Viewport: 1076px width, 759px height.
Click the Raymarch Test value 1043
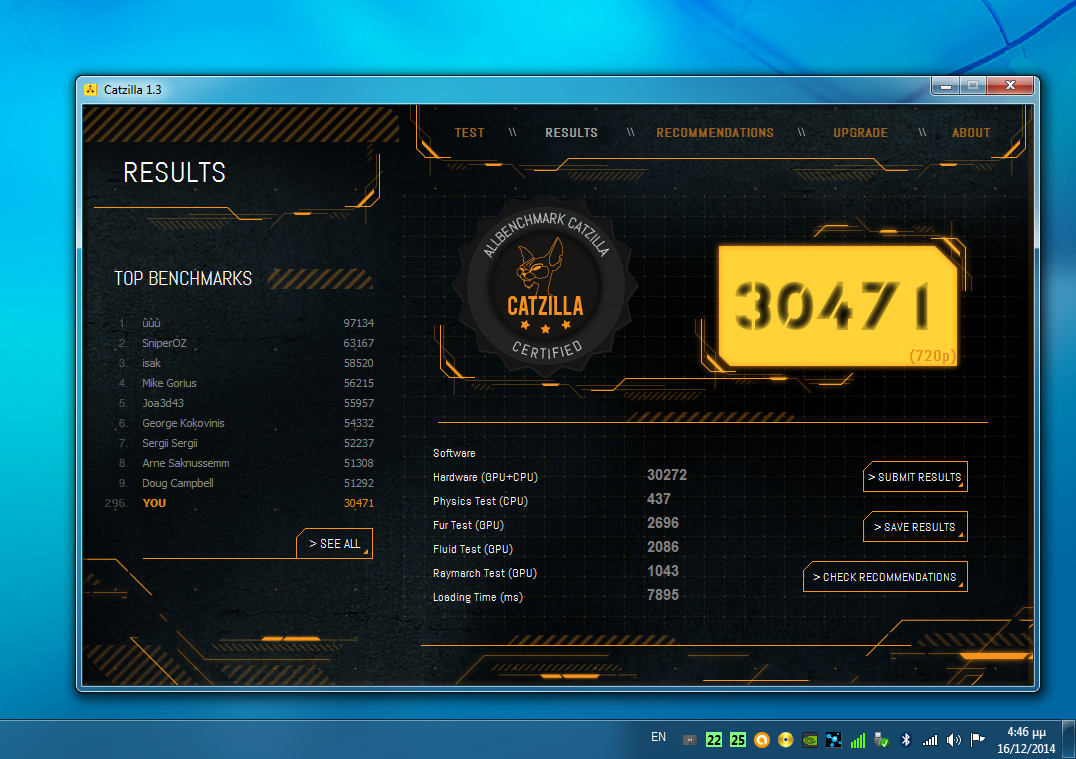tap(663, 571)
